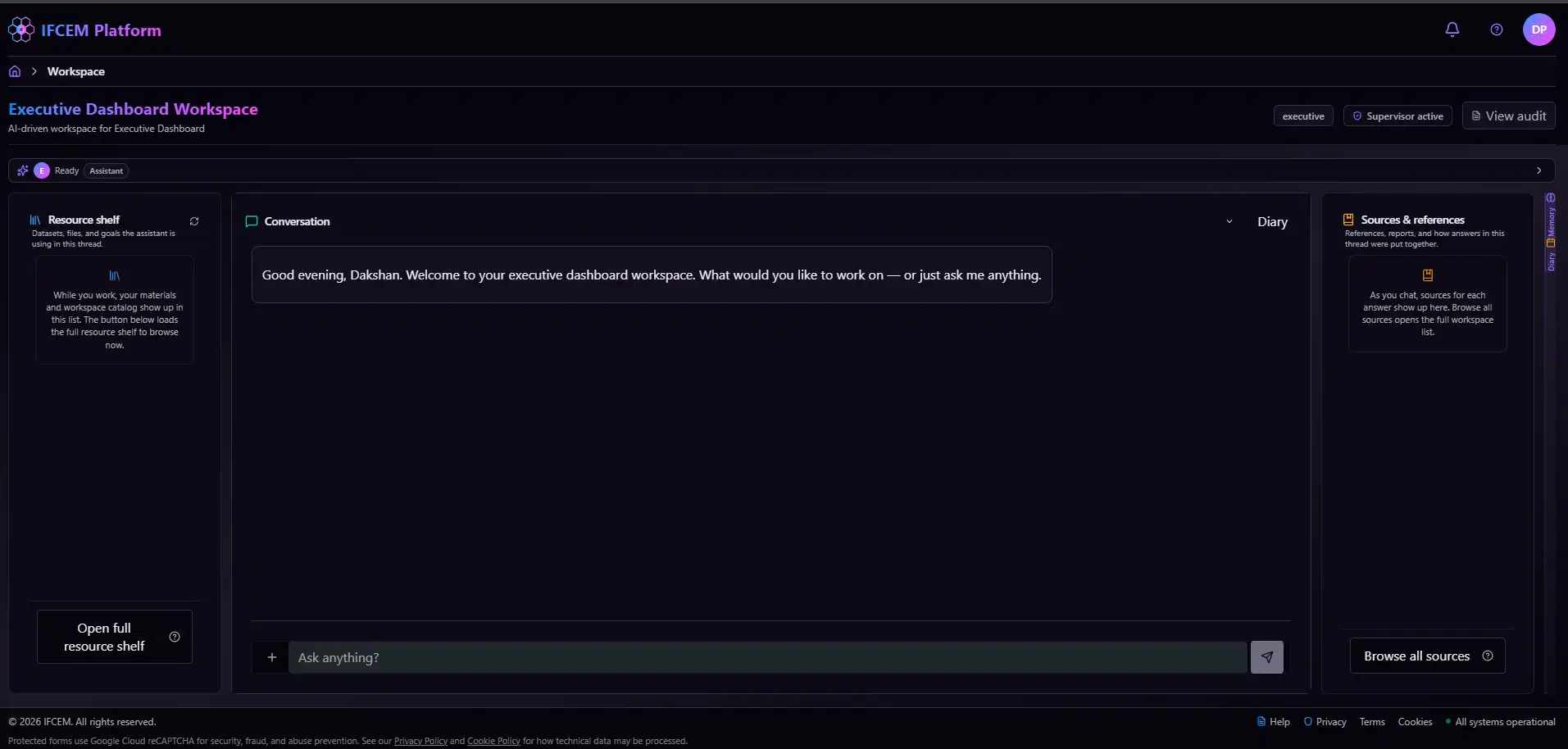Click the Sources & references heading
Screen dimensions: 1568x749
[x=1412, y=220]
